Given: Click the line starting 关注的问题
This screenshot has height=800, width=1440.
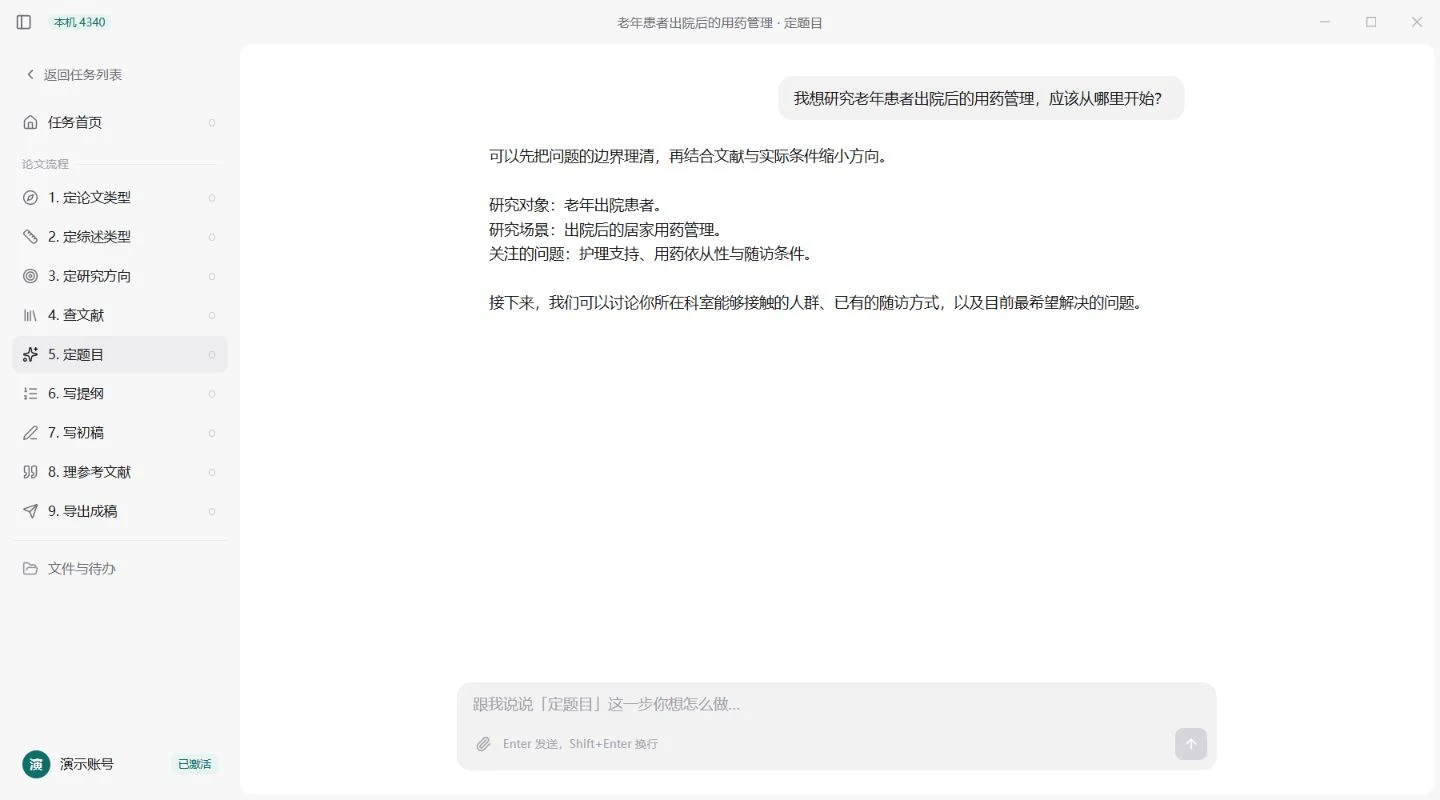Looking at the screenshot, I should [x=651, y=254].
